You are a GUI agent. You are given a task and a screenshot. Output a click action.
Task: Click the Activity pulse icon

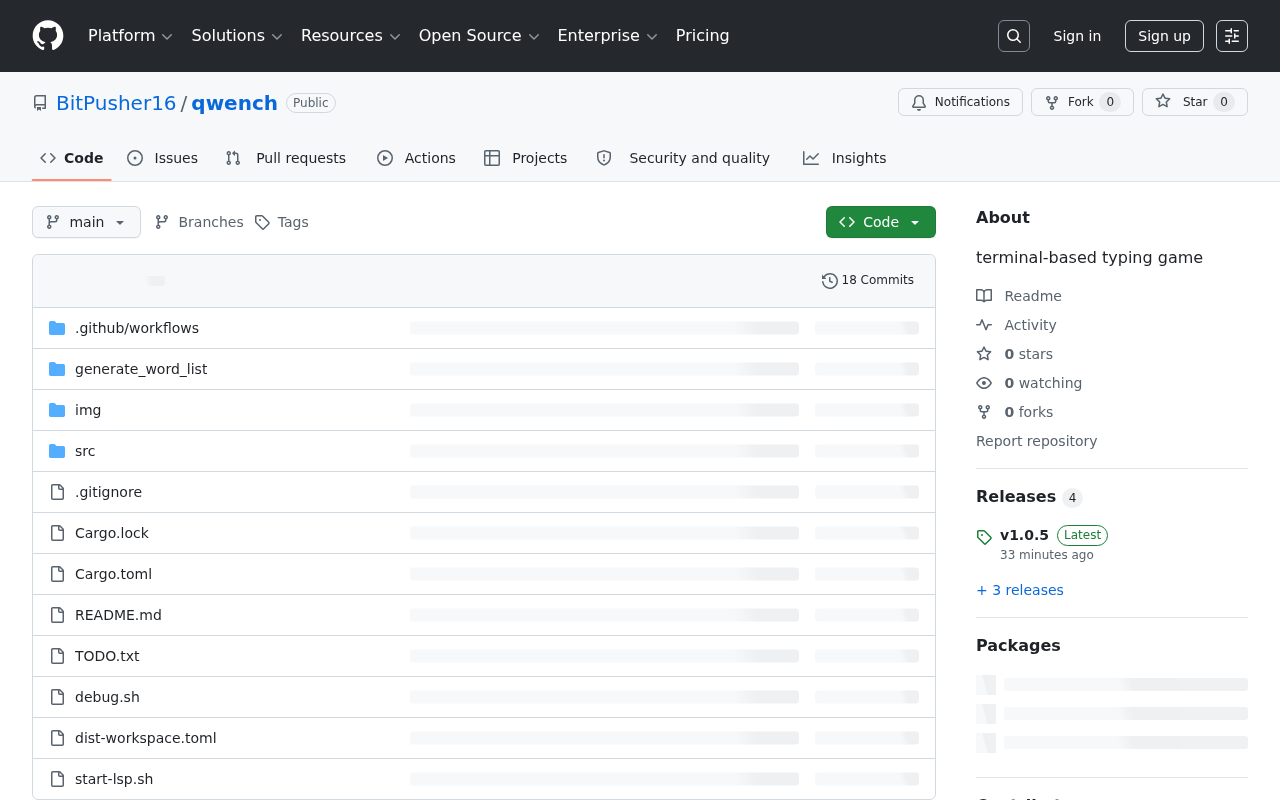click(984, 325)
